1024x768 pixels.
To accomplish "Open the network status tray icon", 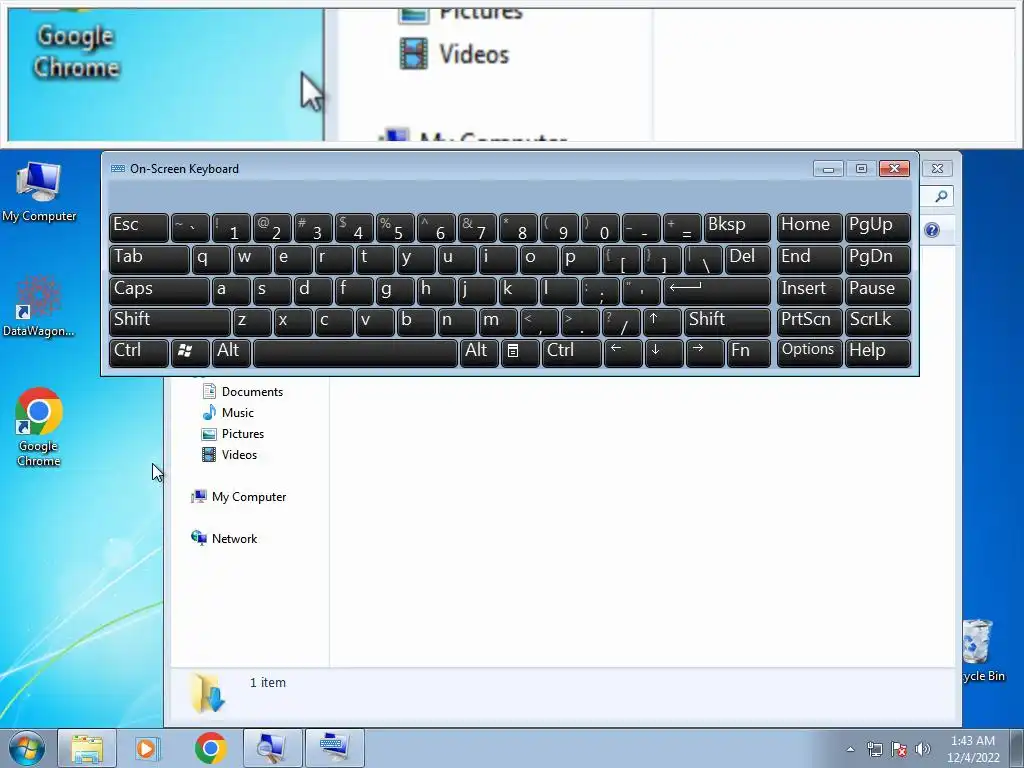I will [x=874, y=749].
